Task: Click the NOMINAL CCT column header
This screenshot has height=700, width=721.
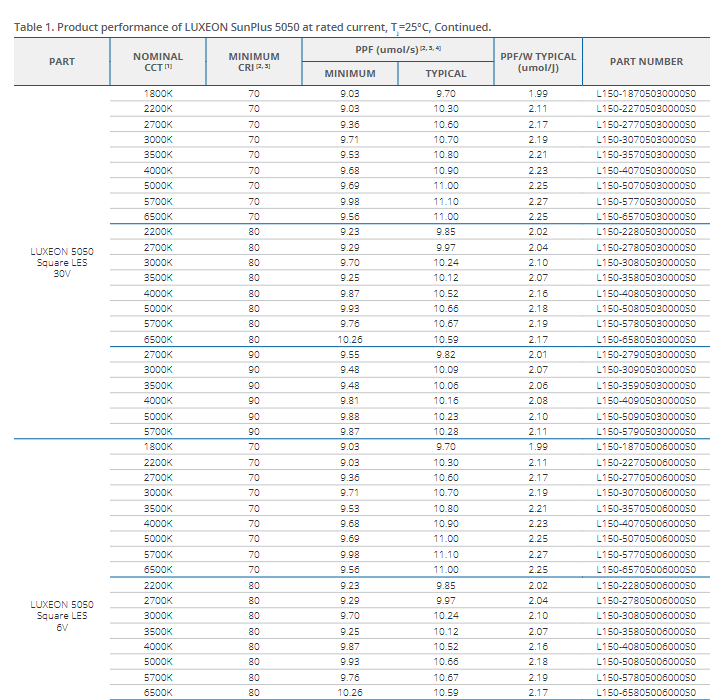Action: coord(158,62)
